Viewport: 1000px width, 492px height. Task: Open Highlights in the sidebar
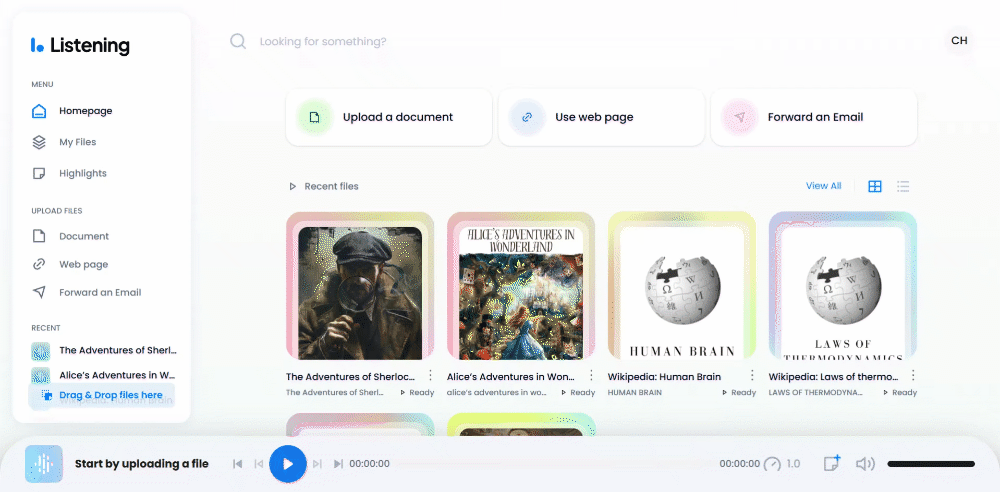[83, 173]
